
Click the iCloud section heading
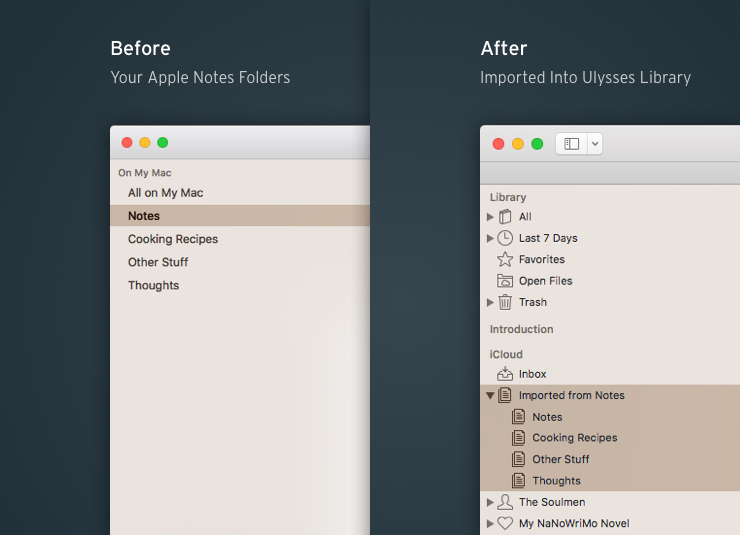(506, 354)
